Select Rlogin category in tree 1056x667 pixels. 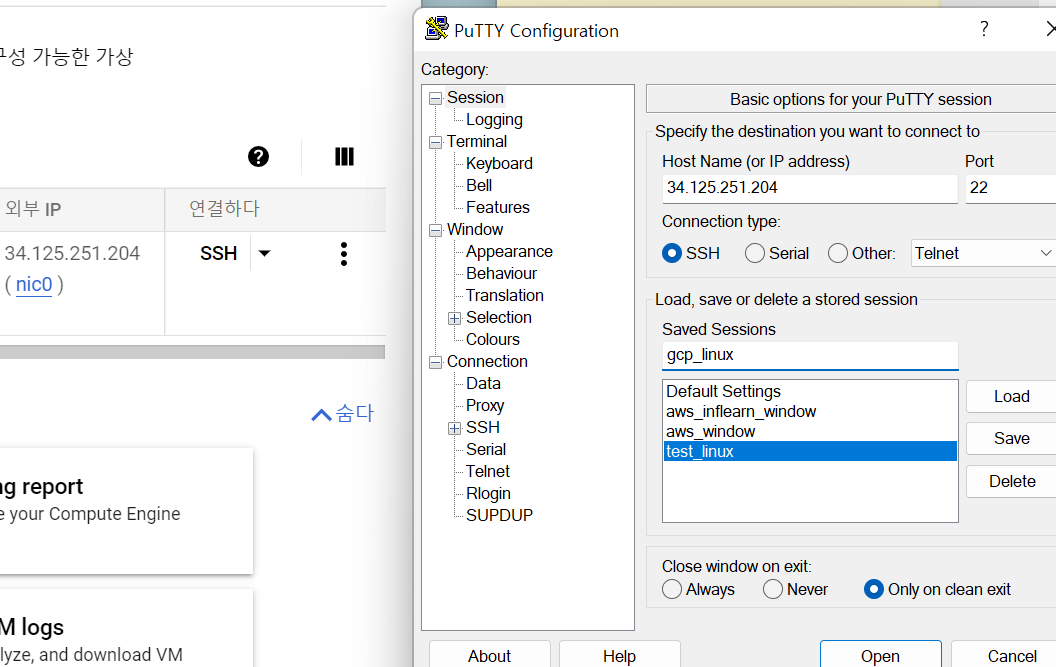488,494
